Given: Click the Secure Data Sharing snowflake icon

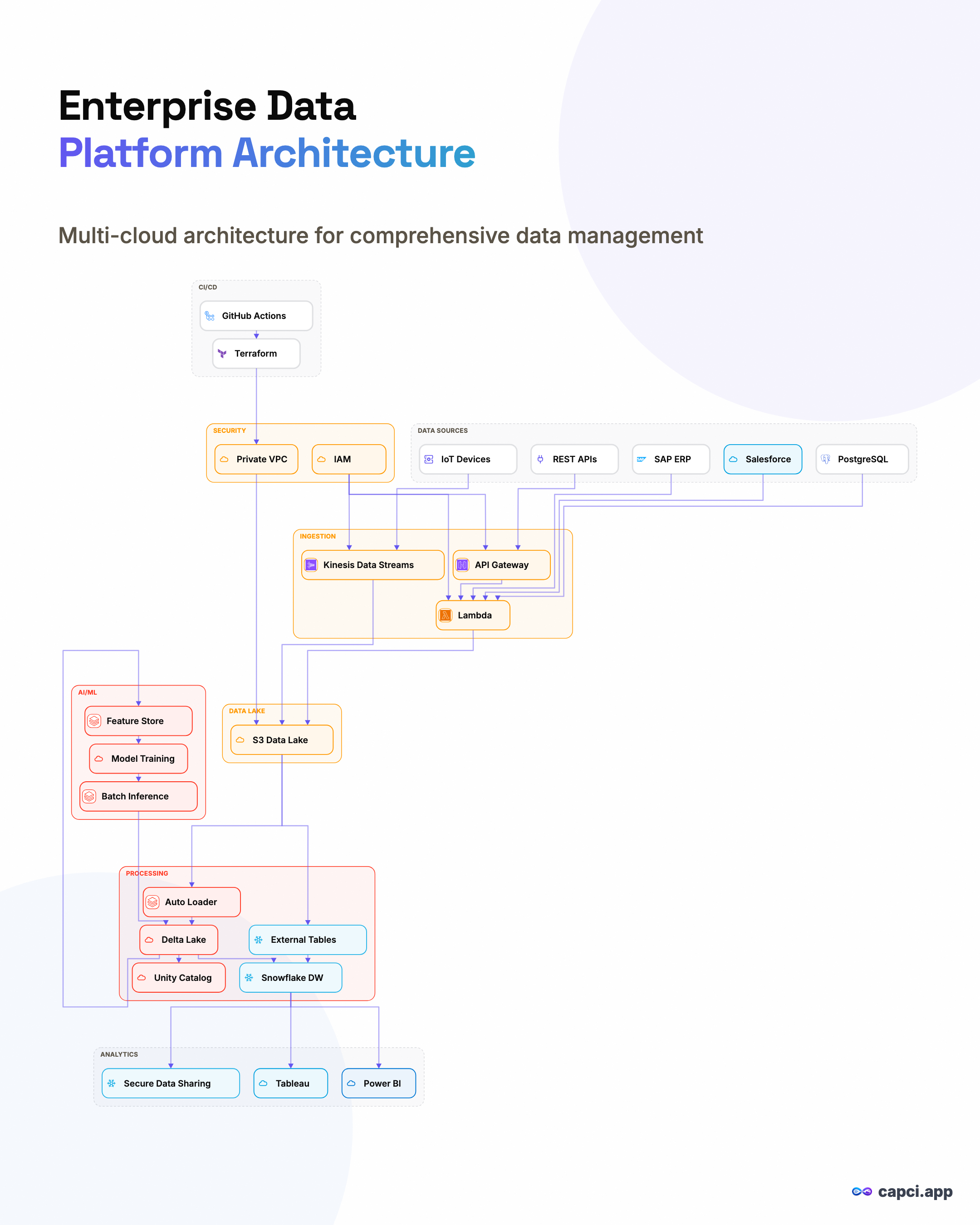Looking at the screenshot, I should 111,1083.
